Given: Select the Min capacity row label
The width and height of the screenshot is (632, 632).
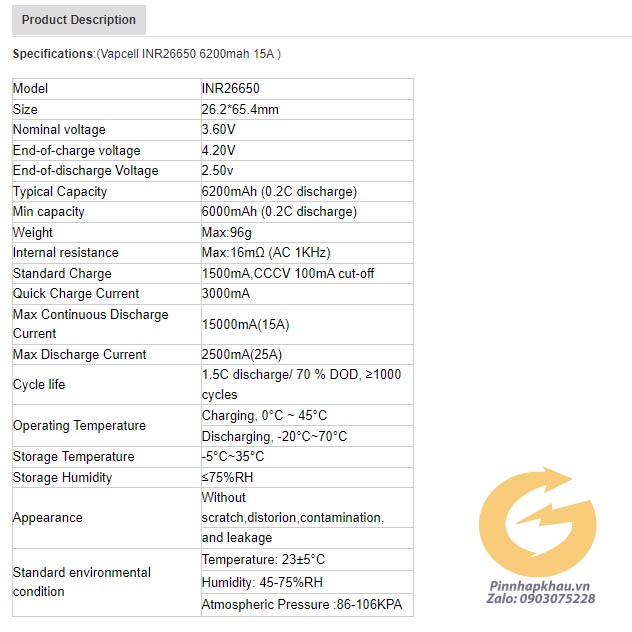Looking at the screenshot, I should [49, 212].
